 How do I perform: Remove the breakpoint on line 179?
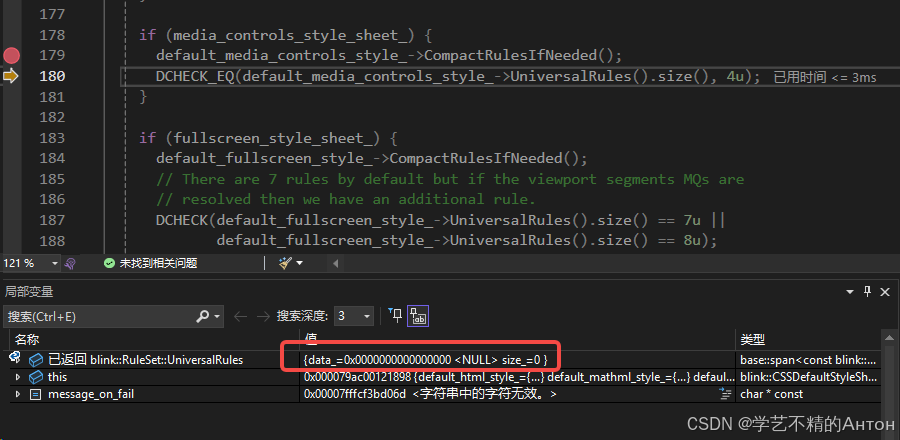click(11, 56)
